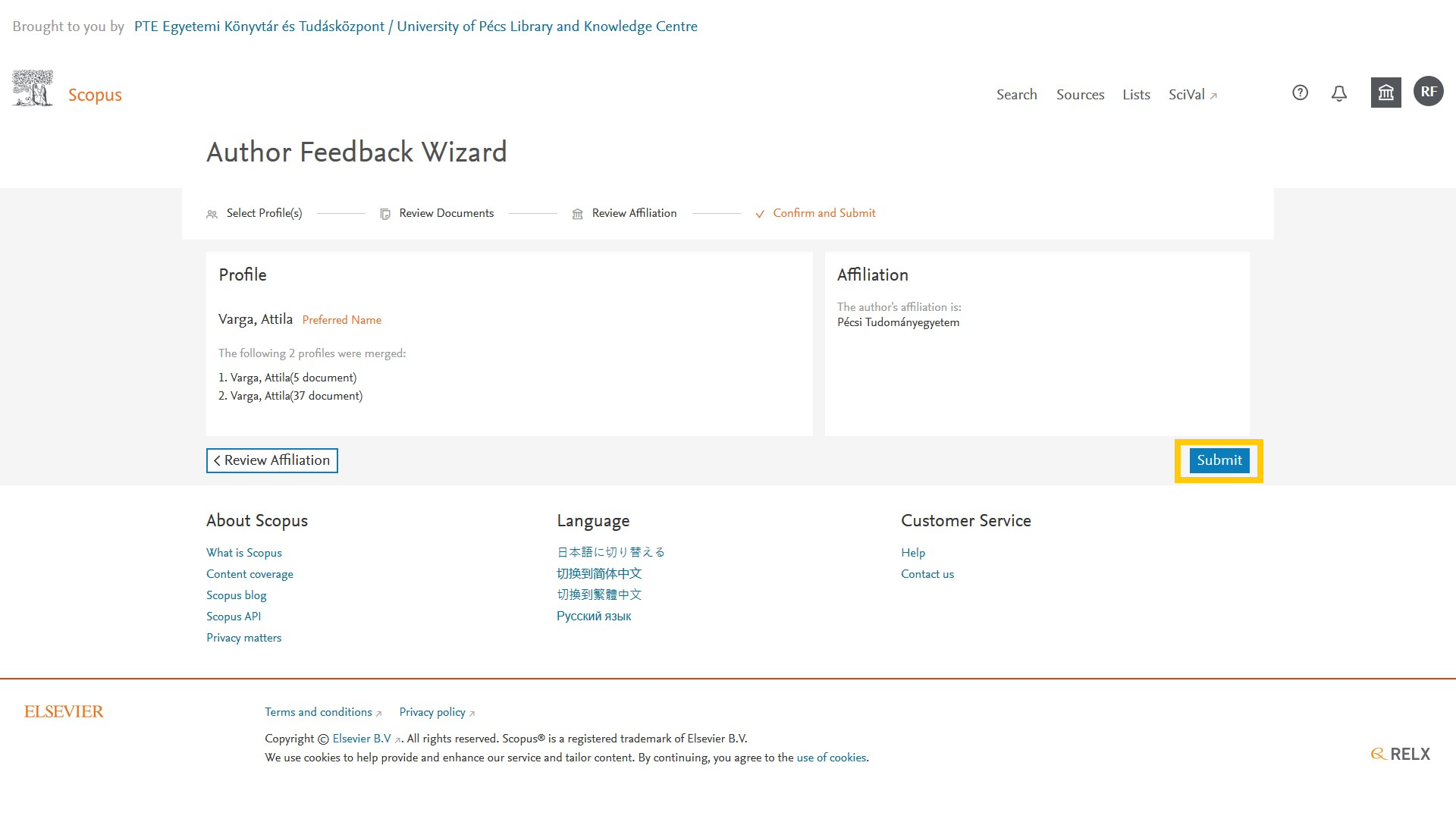Click the Review Affiliation building step icon
Image resolution: width=1456 pixels, height=819 pixels.
tap(577, 215)
